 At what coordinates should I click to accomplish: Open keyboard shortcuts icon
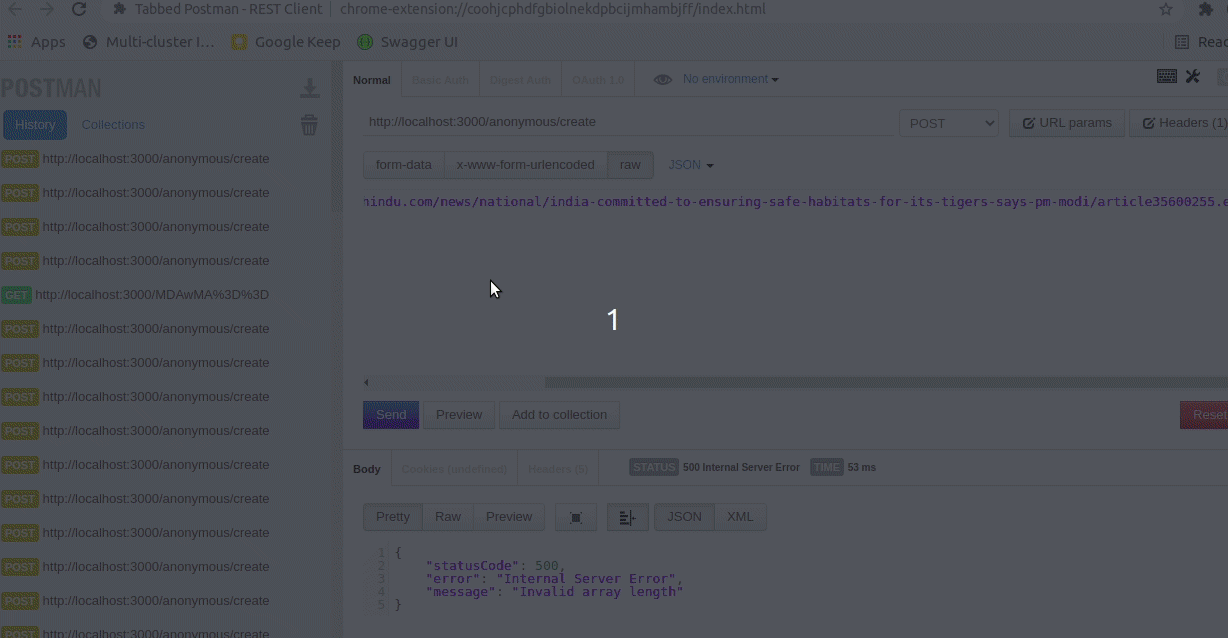(1167, 76)
